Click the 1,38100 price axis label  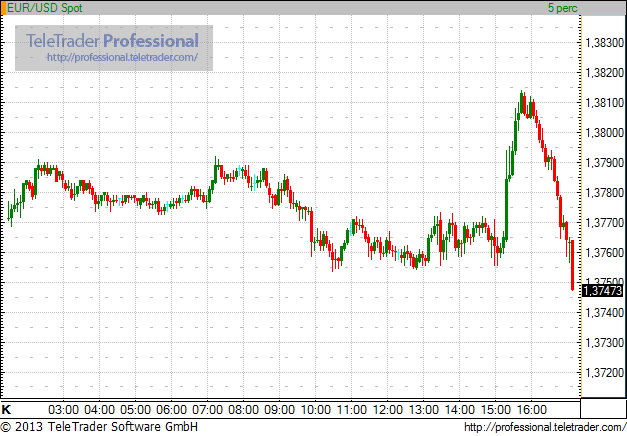(x=604, y=102)
